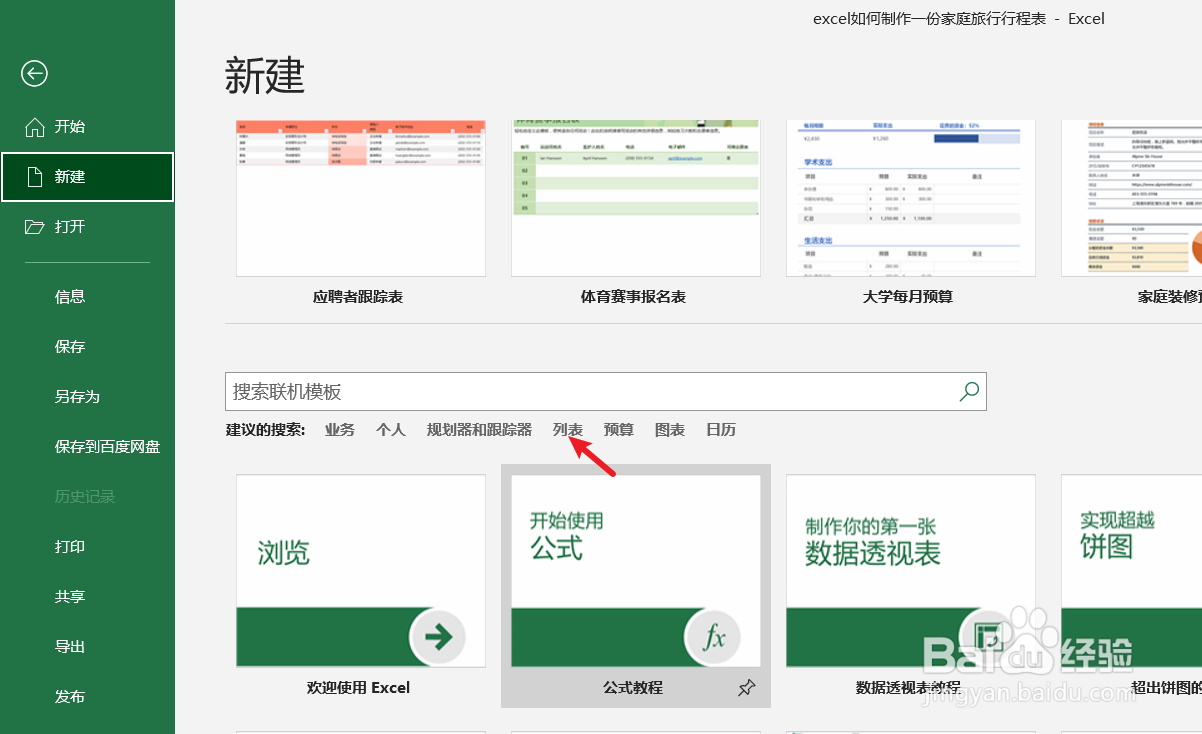Pin the 公式教程 template with pin icon

[x=746, y=688]
